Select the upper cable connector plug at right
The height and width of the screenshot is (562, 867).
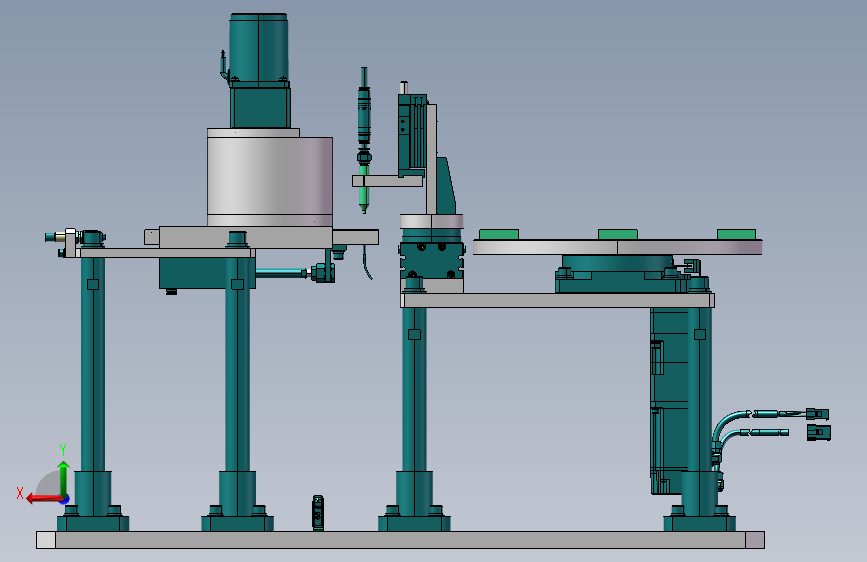click(x=817, y=414)
